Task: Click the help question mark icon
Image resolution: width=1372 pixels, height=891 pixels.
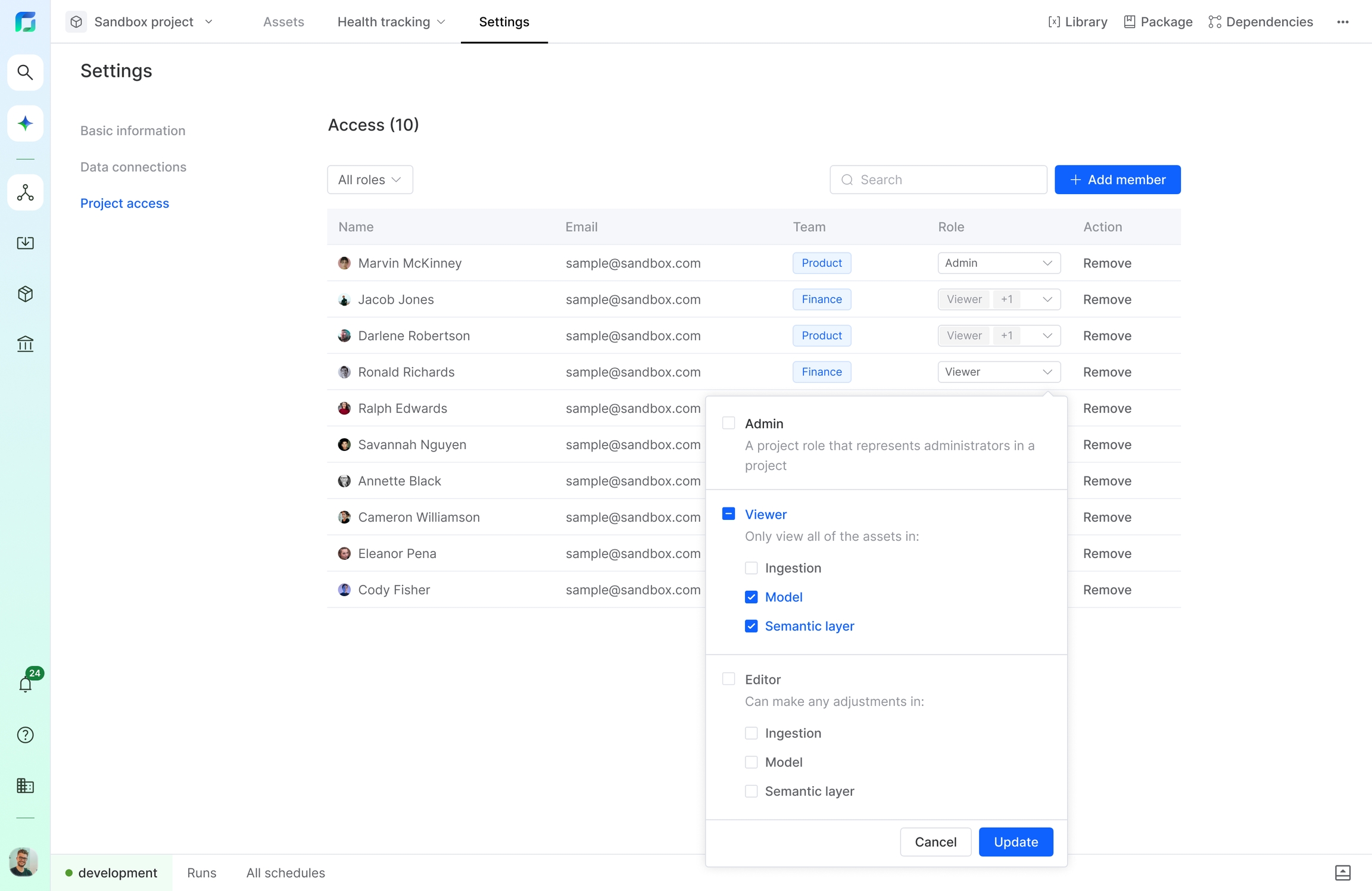Action: point(25,735)
